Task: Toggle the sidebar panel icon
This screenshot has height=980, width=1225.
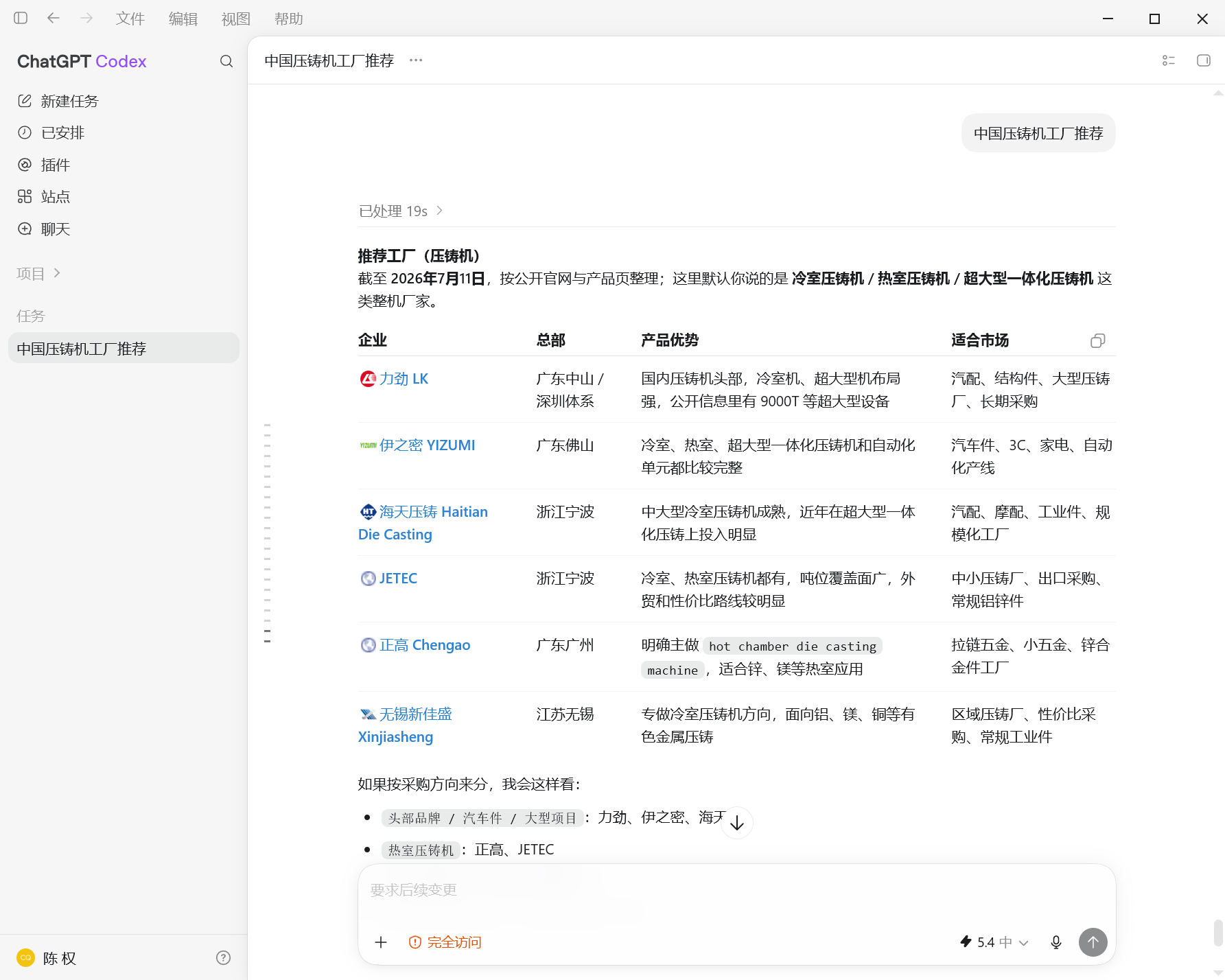Action: (x=21, y=18)
